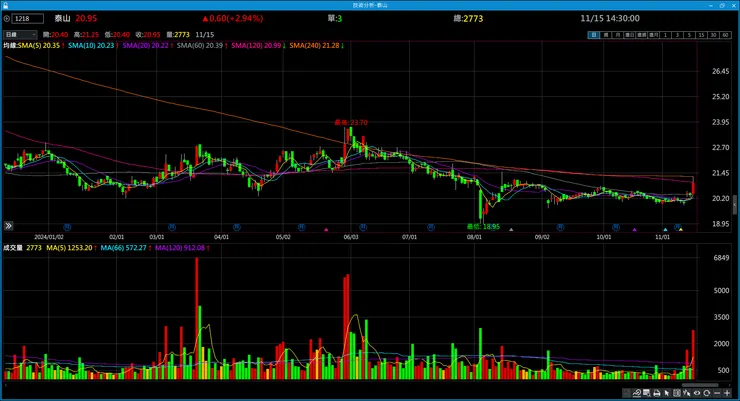Click the purple triangle marker after 10/01
The height and width of the screenshot is (401, 740).
tap(635, 230)
